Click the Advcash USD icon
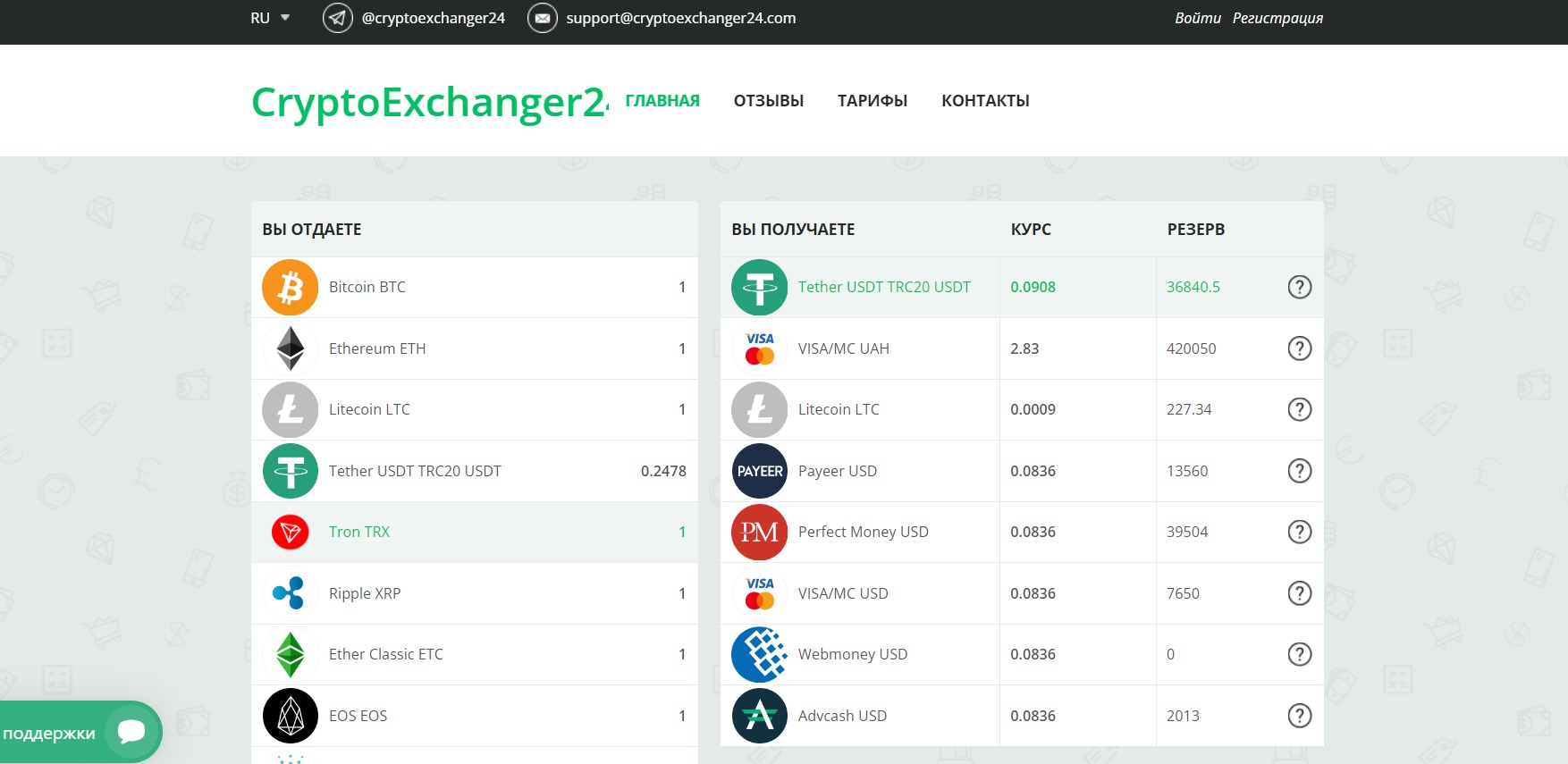This screenshot has height=764, width=1568. tap(760, 716)
